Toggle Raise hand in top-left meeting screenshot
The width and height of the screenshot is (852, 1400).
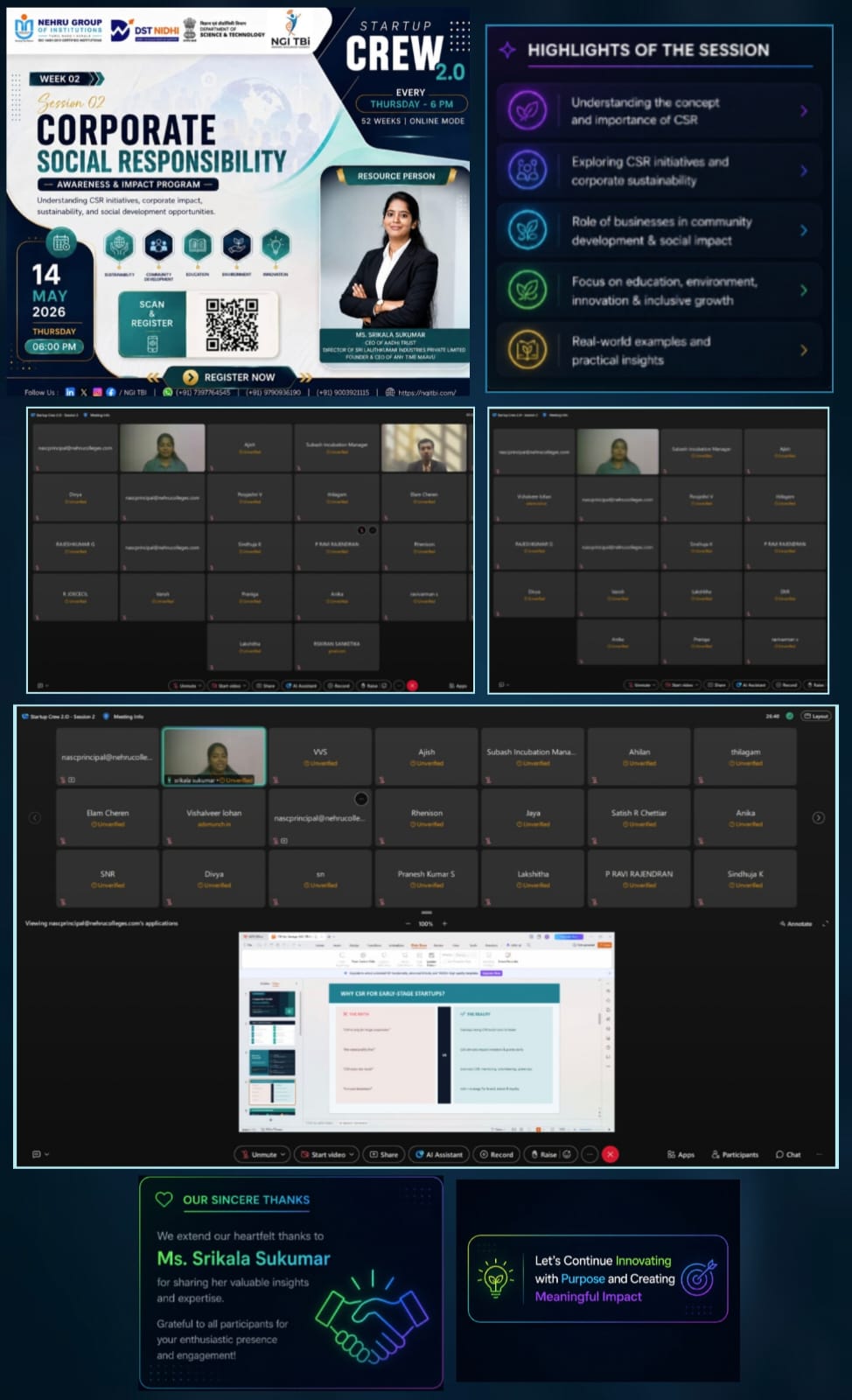point(370,685)
